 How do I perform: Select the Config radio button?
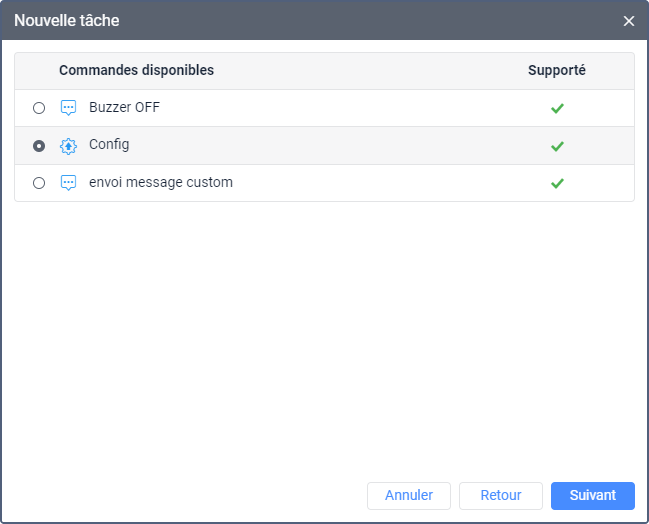click(39, 146)
